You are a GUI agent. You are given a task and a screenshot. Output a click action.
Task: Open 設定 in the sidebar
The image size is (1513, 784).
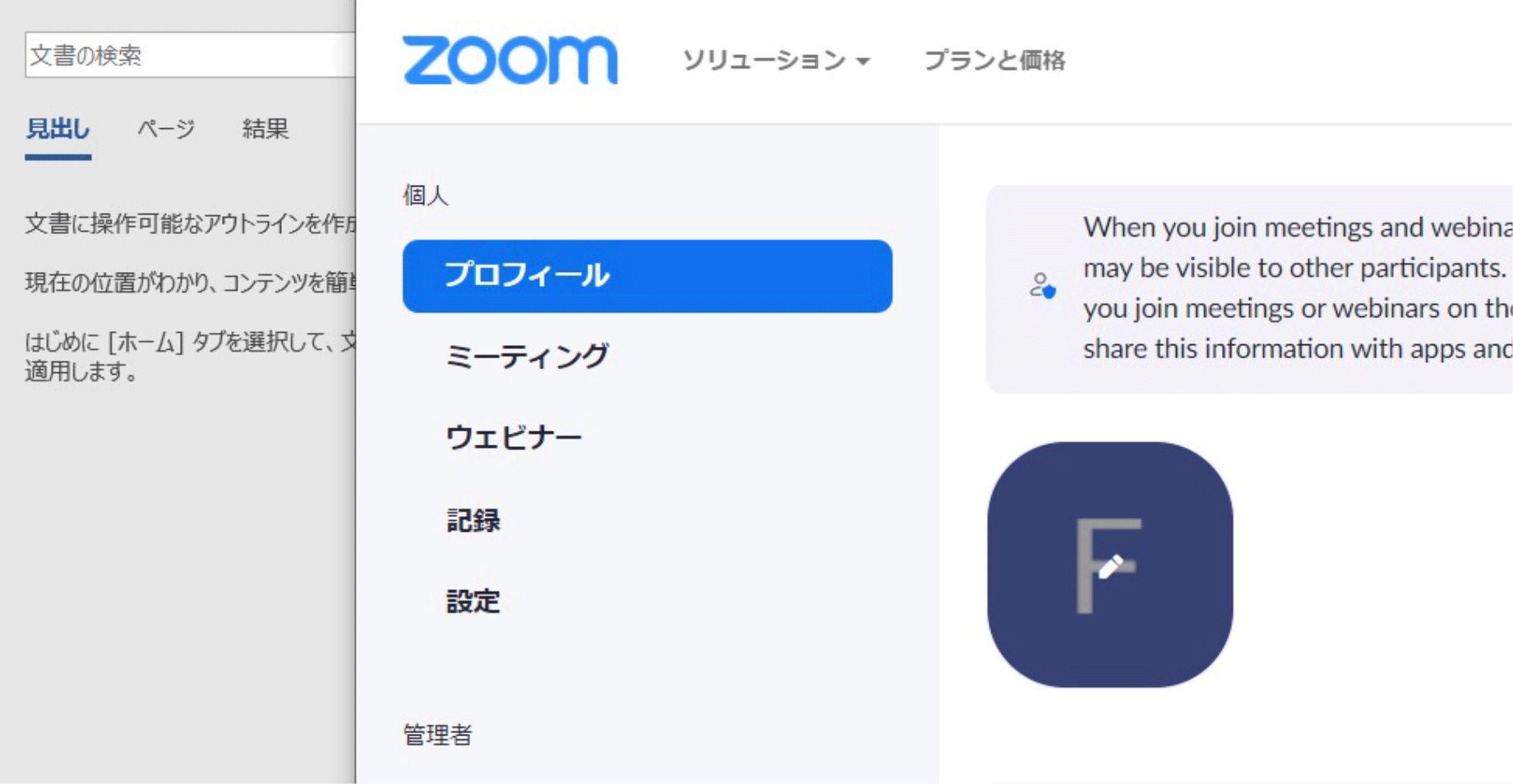pos(473,602)
